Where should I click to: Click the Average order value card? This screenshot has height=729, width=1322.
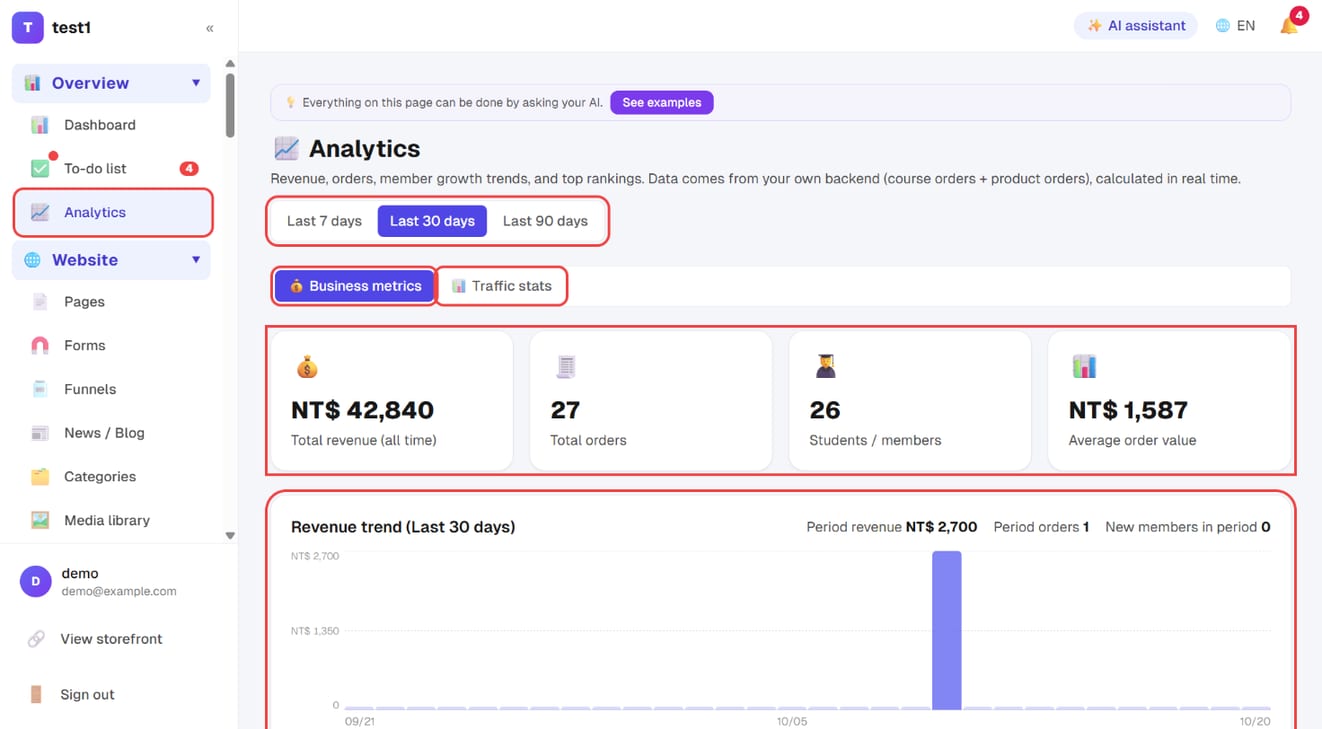click(x=1169, y=401)
